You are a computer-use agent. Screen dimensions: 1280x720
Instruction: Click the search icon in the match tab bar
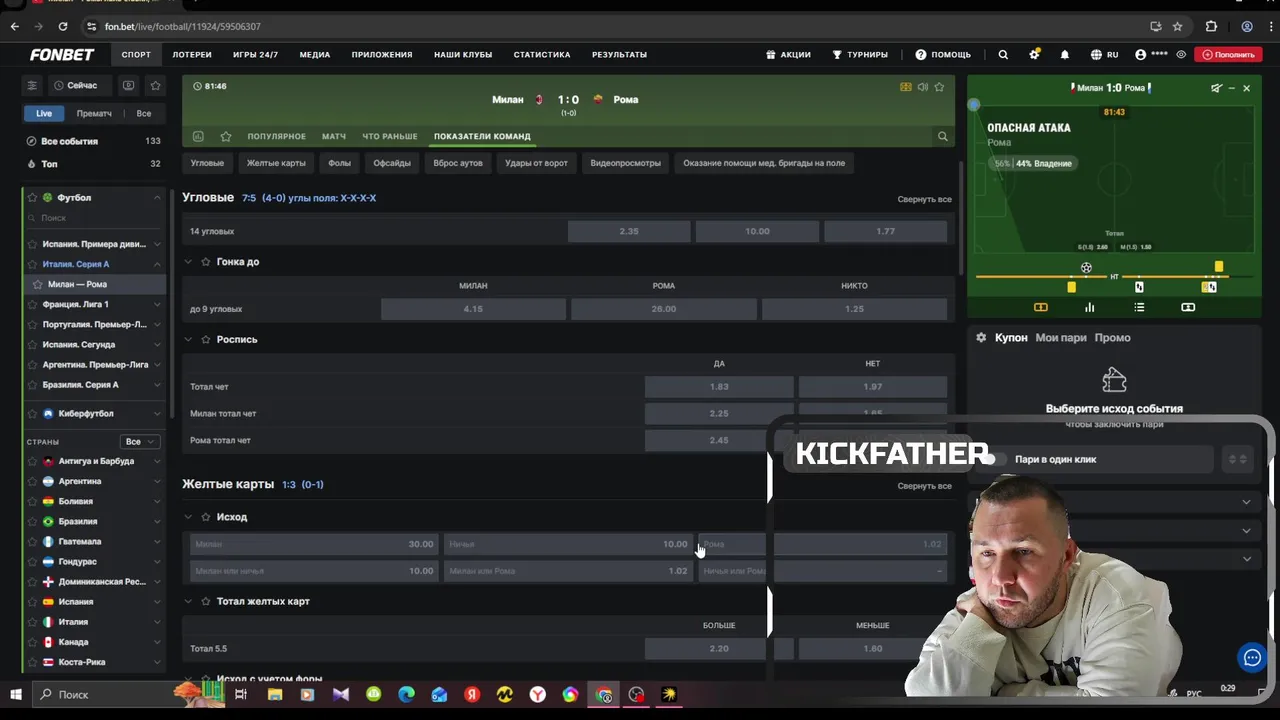click(942, 136)
